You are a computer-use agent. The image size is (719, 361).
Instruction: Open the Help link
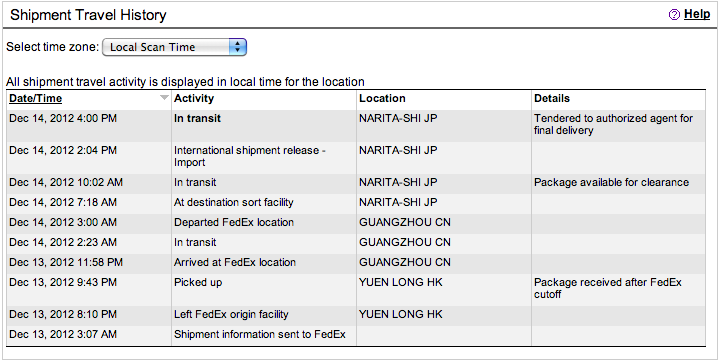pos(697,14)
